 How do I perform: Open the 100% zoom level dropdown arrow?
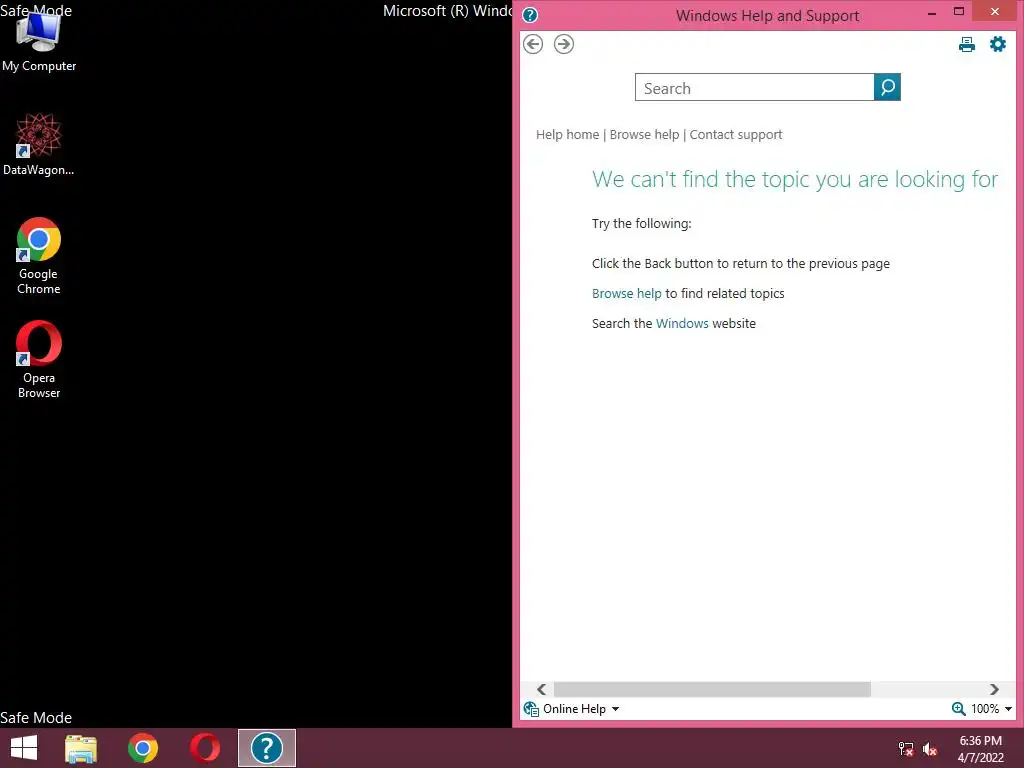tap(1008, 709)
